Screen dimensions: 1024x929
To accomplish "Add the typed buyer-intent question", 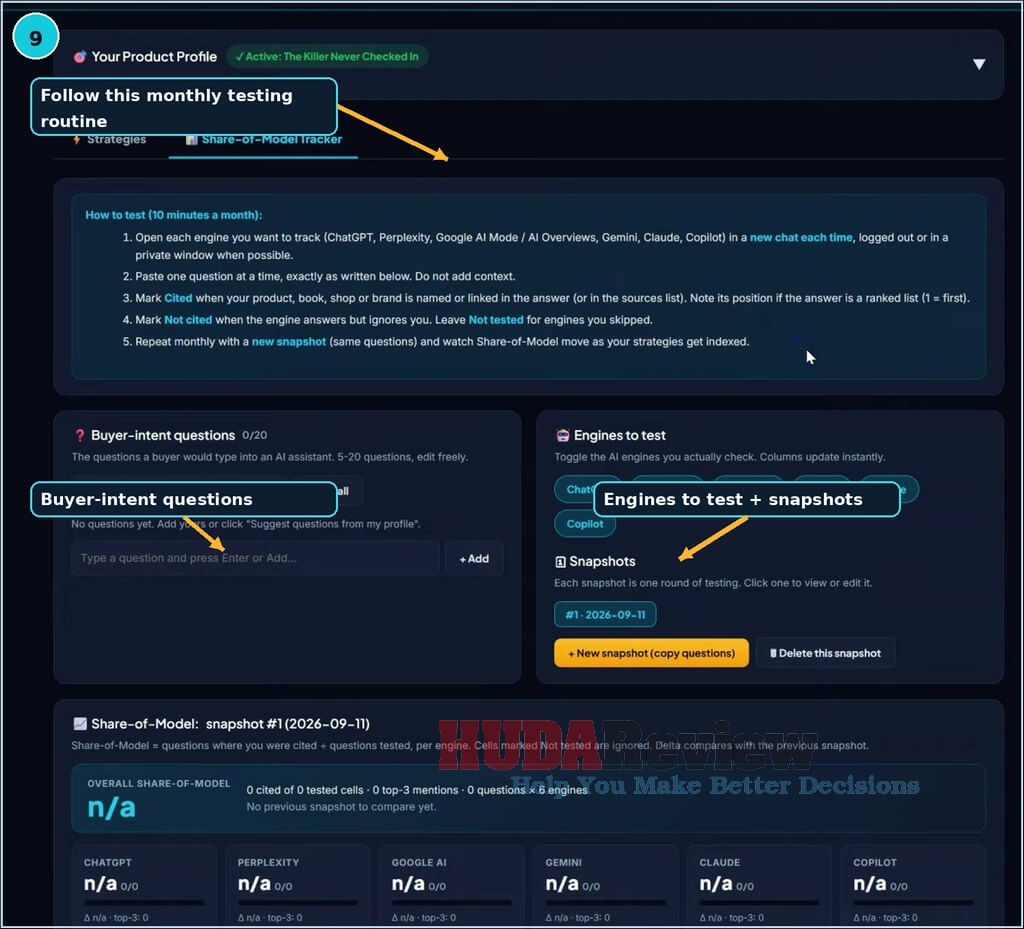I will (x=474, y=559).
